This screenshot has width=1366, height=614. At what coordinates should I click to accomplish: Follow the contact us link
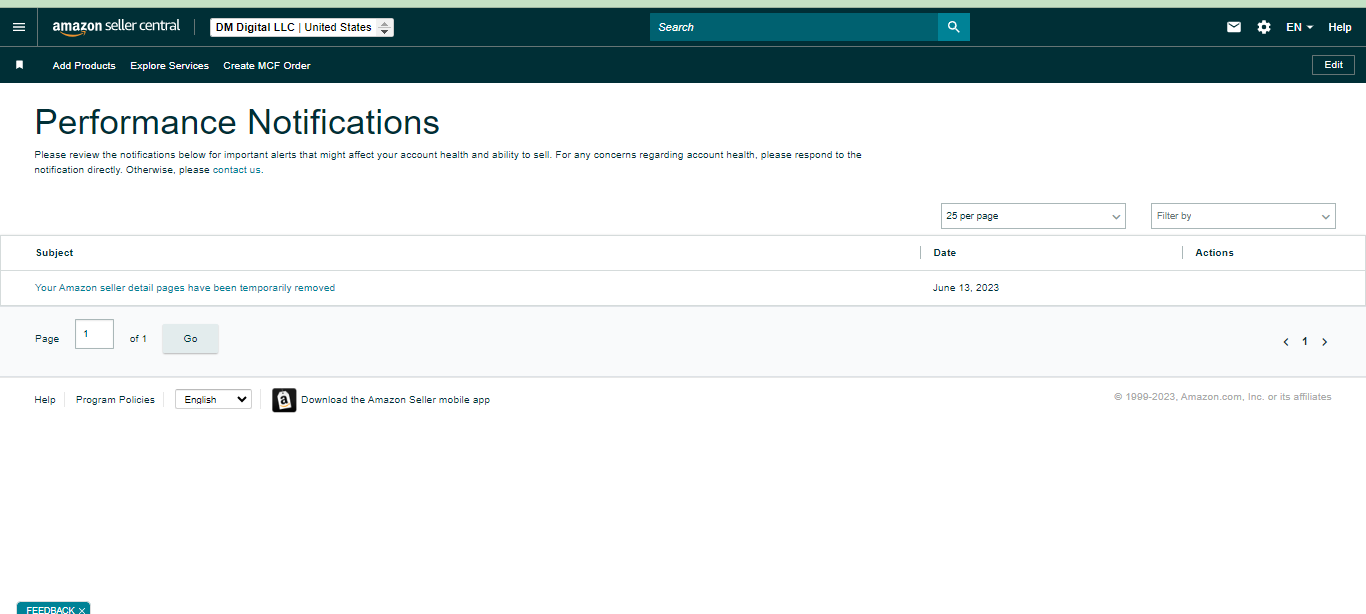pyautogui.click(x=237, y=170)
